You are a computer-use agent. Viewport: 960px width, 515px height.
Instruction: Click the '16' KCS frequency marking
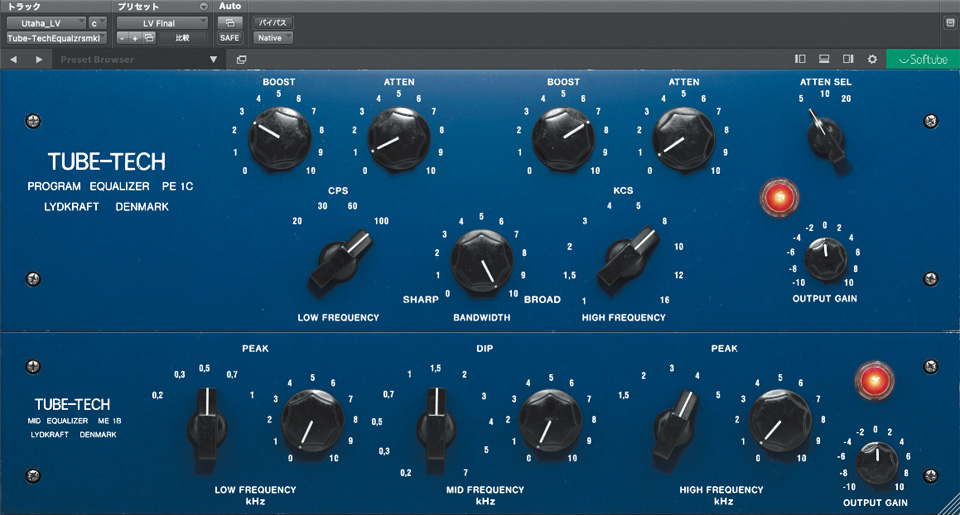tap(664, 300)
